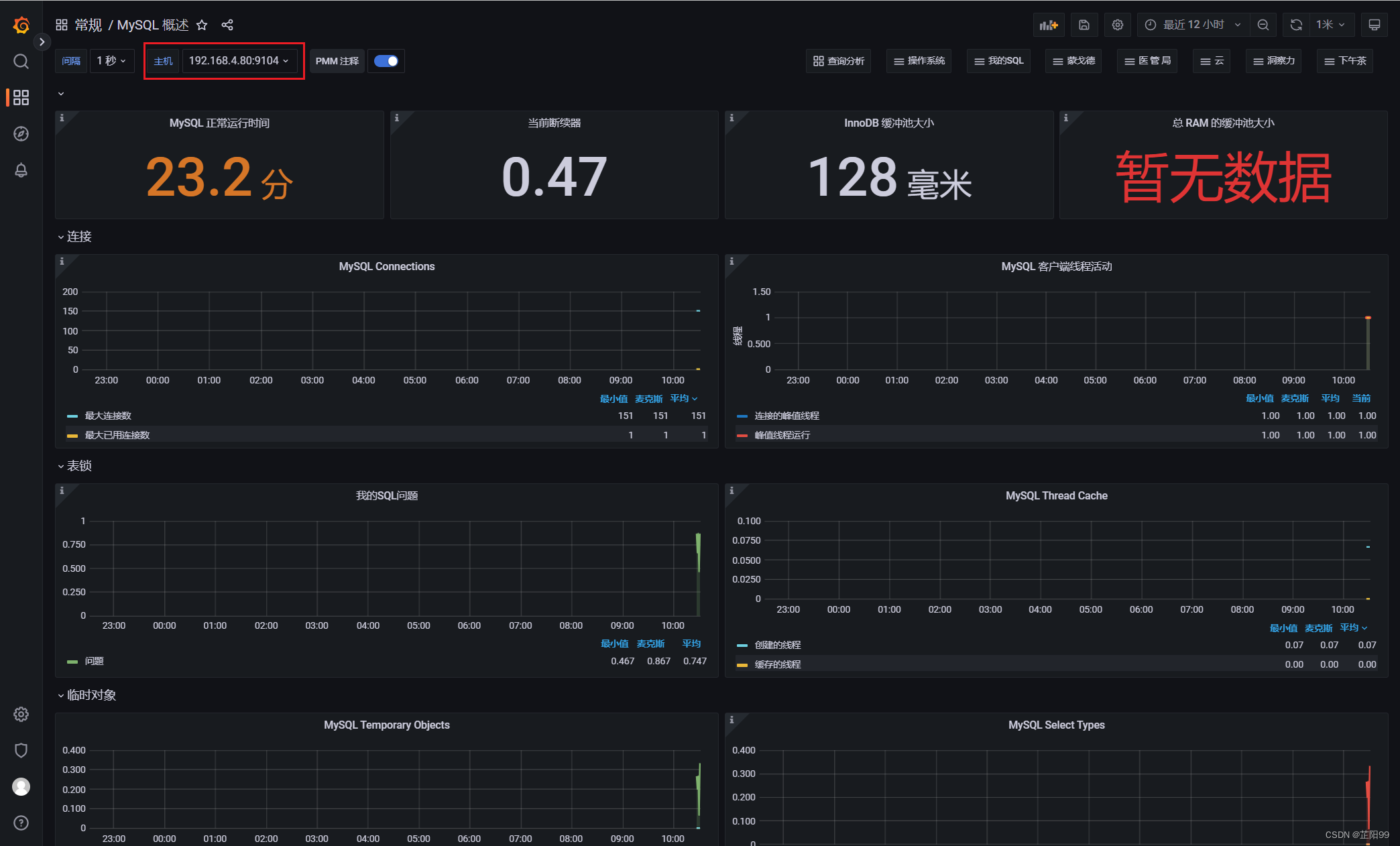Open the search icon in the sidebar

(x=21, y=62)
